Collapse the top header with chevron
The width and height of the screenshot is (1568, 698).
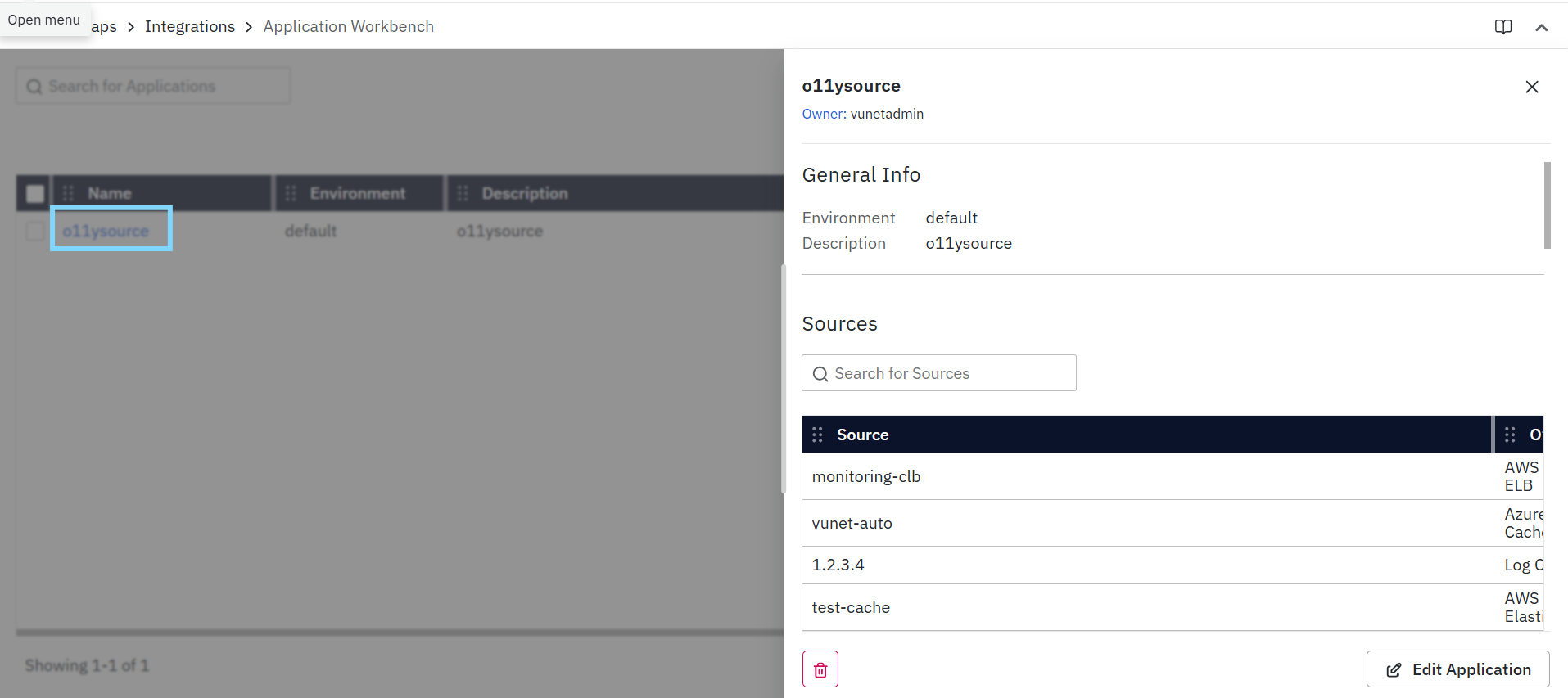pyautogui.click(x=1541, y=27)
